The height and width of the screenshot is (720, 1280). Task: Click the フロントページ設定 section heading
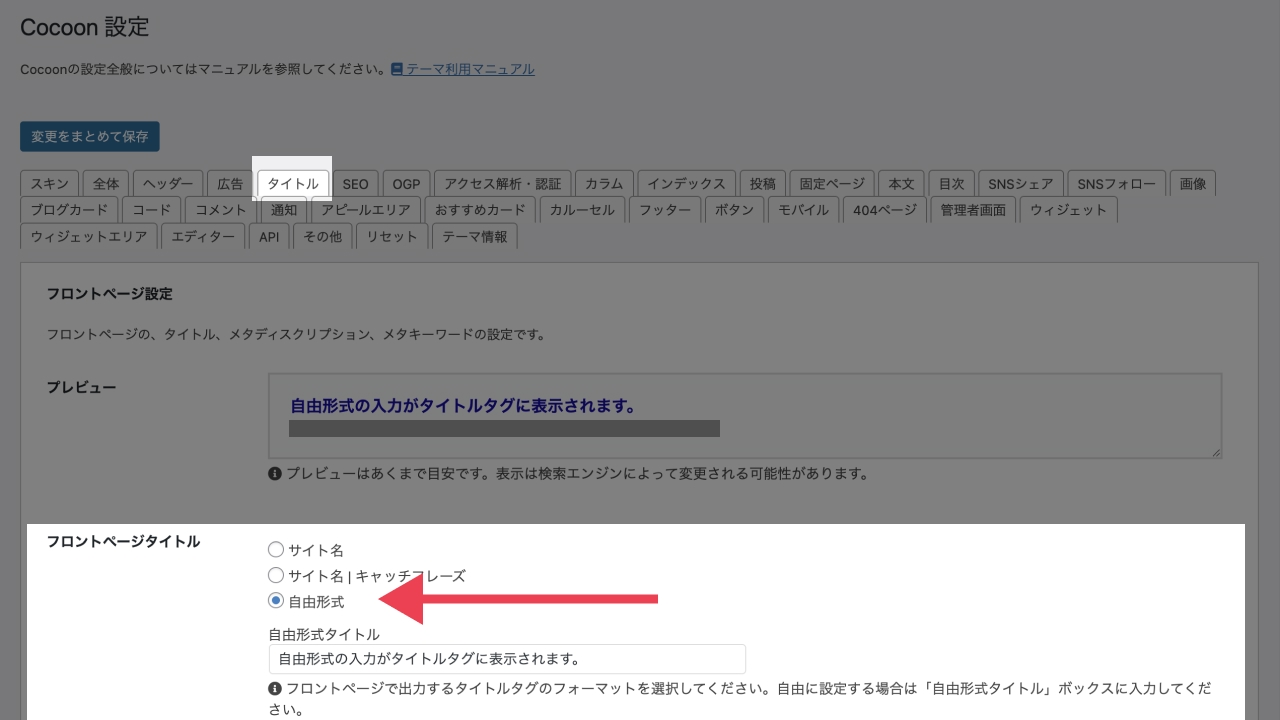(110, 294)
